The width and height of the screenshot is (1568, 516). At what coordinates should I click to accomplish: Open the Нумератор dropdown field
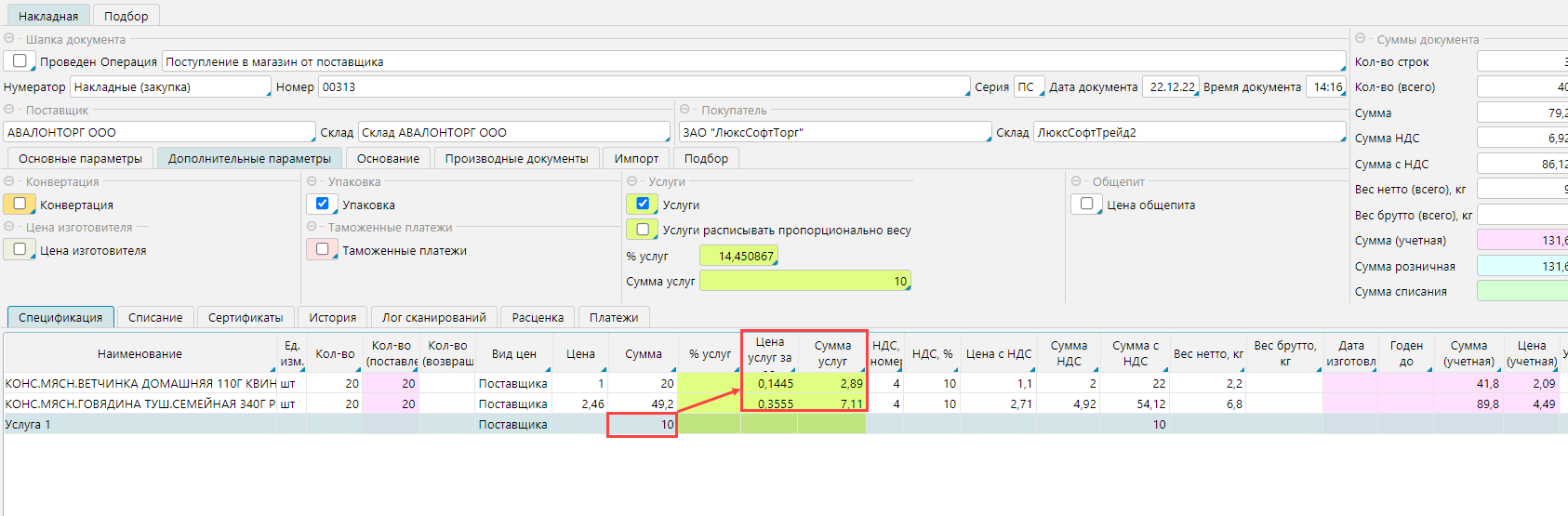point(170,86)
